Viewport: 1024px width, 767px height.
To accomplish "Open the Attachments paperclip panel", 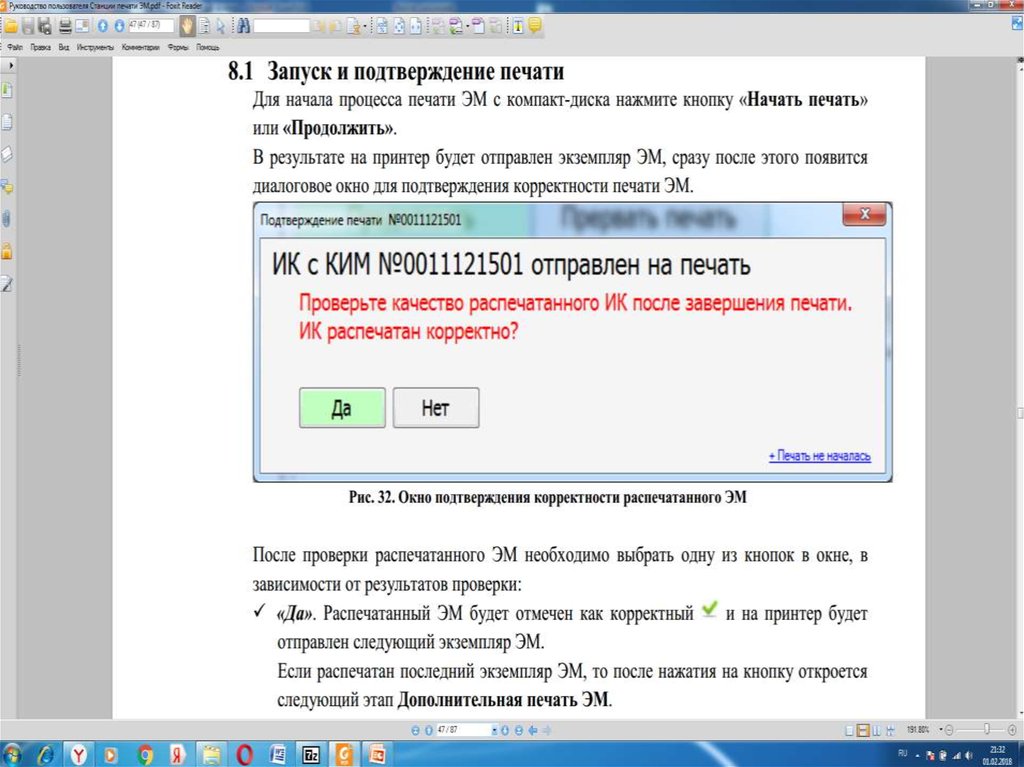I will (x=7, y=217).
